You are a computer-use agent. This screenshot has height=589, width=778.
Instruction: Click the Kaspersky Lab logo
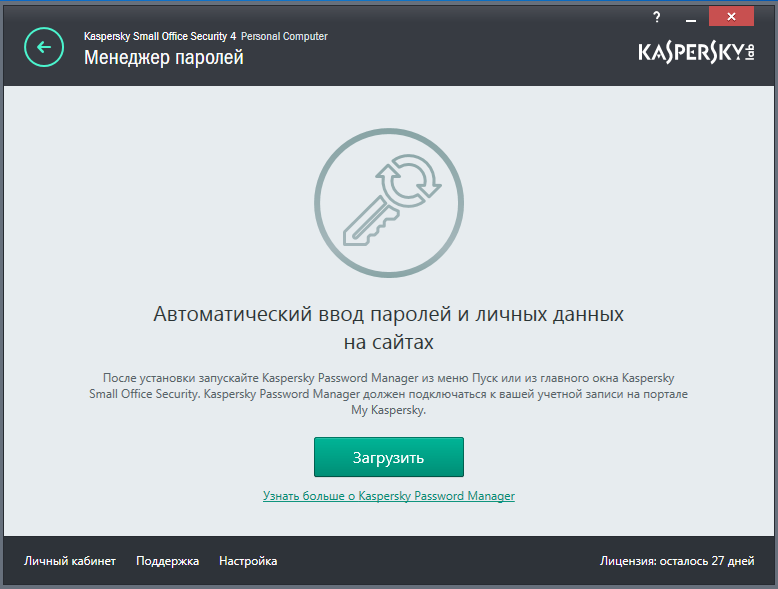tap(696, 53)
